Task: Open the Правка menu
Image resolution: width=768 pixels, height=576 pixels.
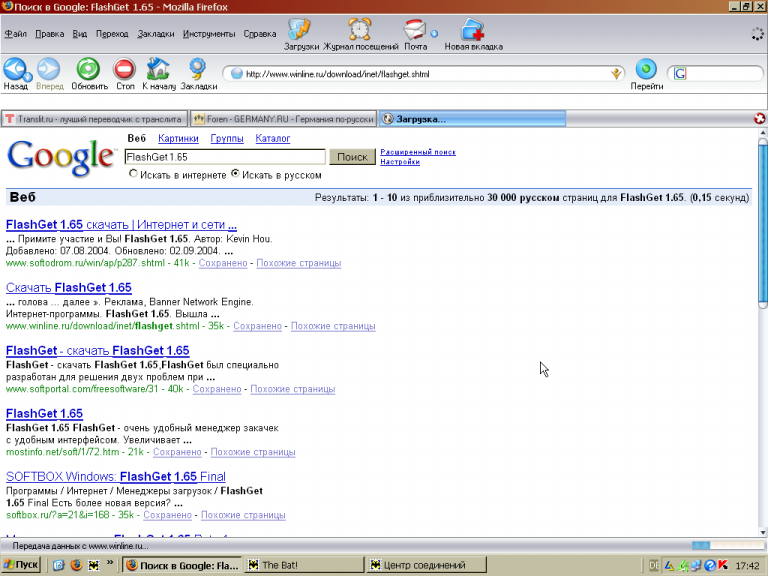Action: coord(49,34)
